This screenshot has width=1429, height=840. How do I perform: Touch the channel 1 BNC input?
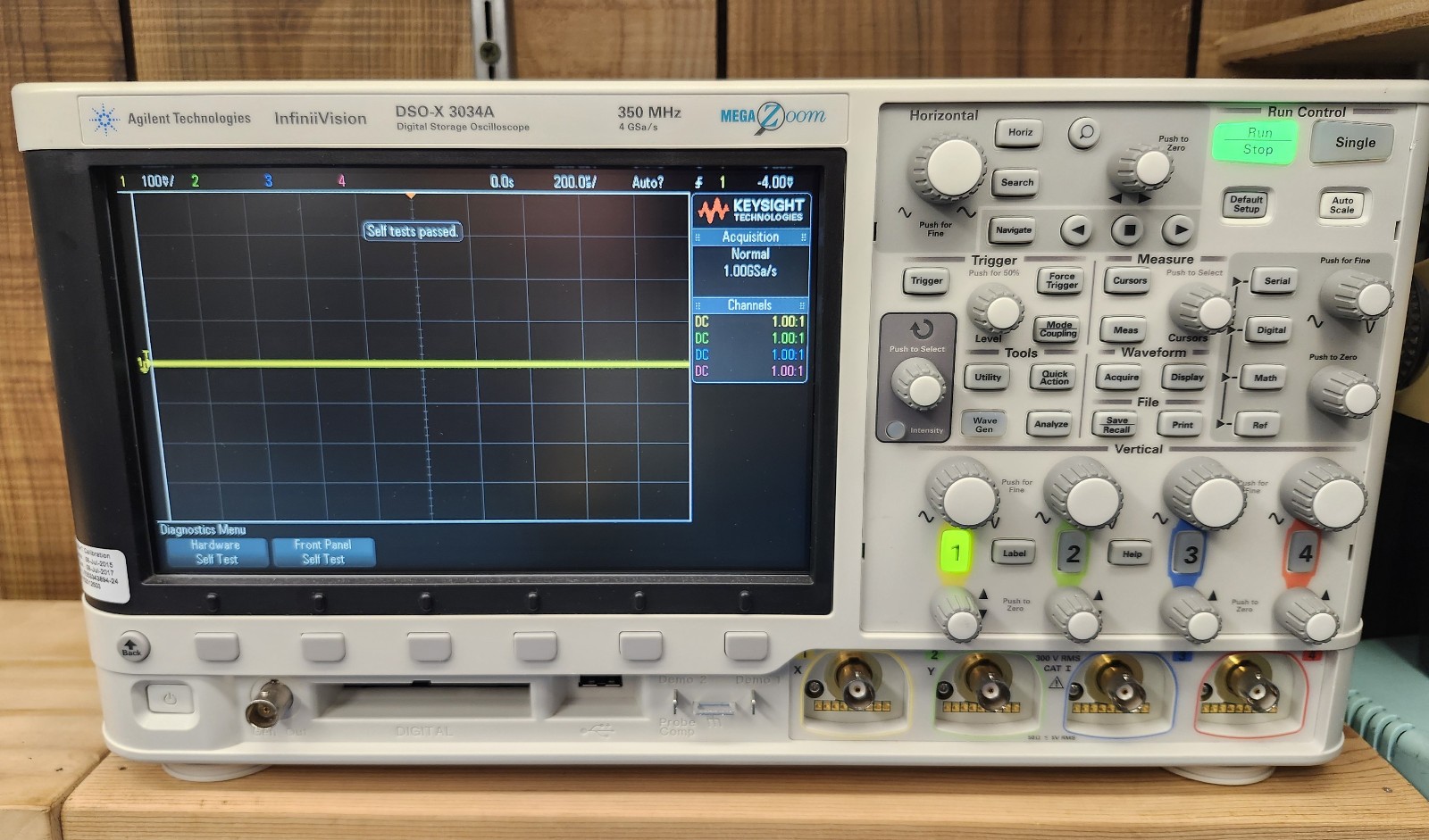pos(856,687)
